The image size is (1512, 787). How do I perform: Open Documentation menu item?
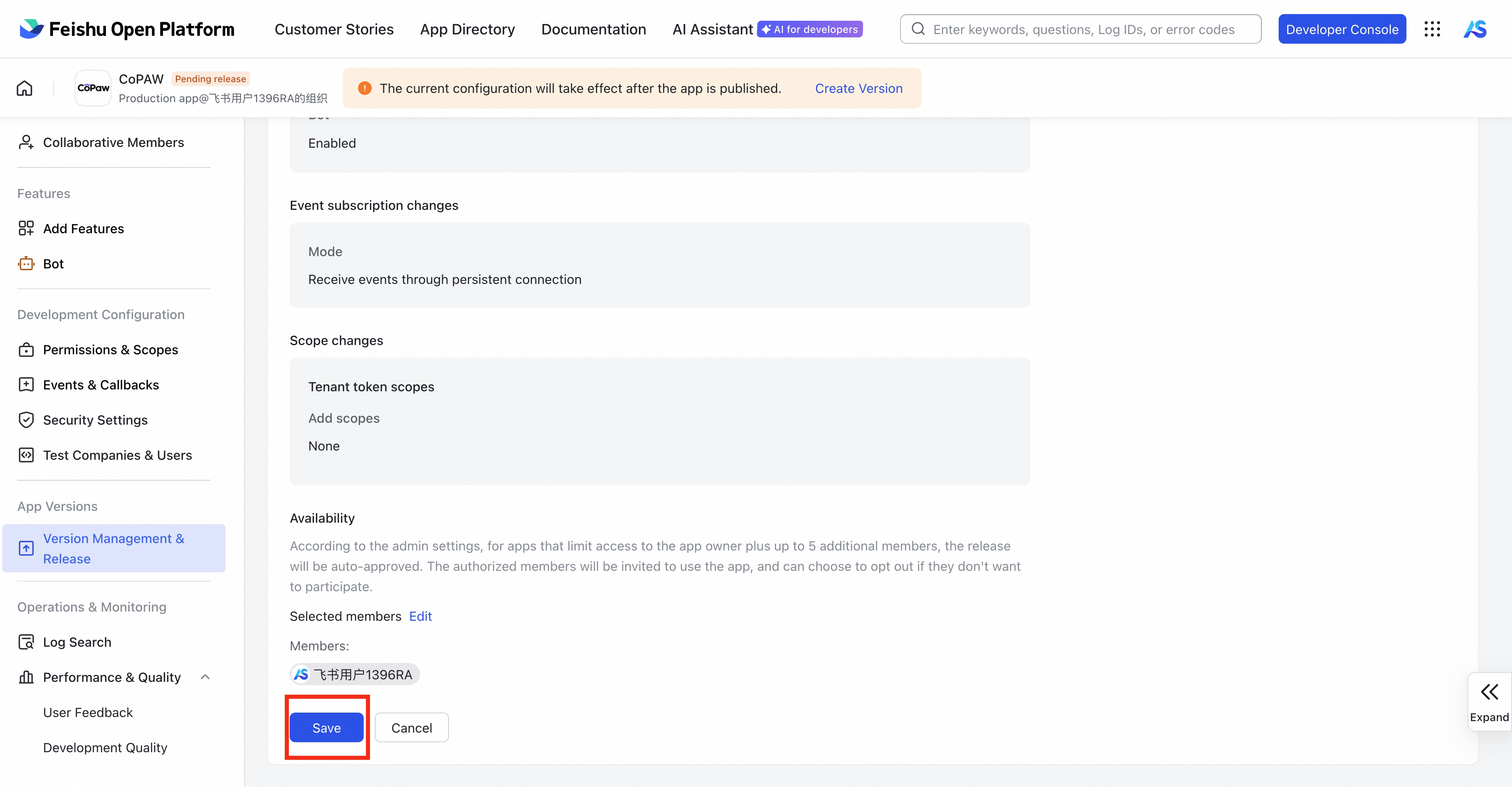pos(593,29)
